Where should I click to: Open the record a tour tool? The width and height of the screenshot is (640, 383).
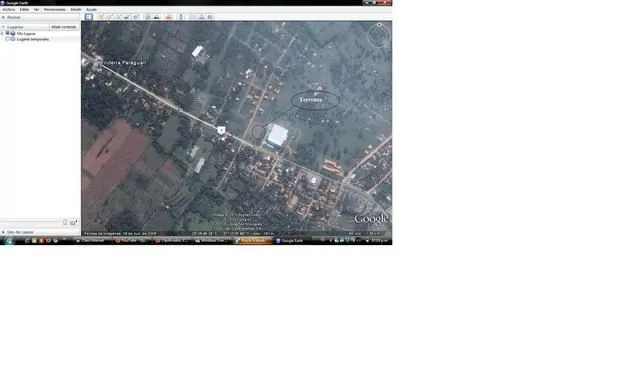tap(136, 17)
